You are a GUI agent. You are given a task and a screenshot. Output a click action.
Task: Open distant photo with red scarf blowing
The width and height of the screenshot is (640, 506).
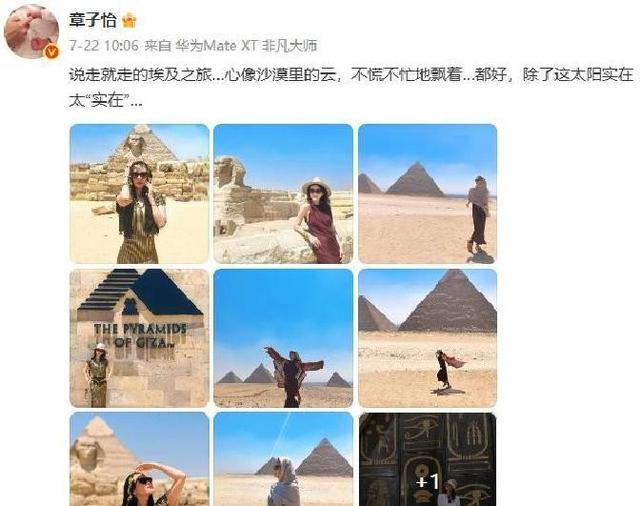pos(427,338)
